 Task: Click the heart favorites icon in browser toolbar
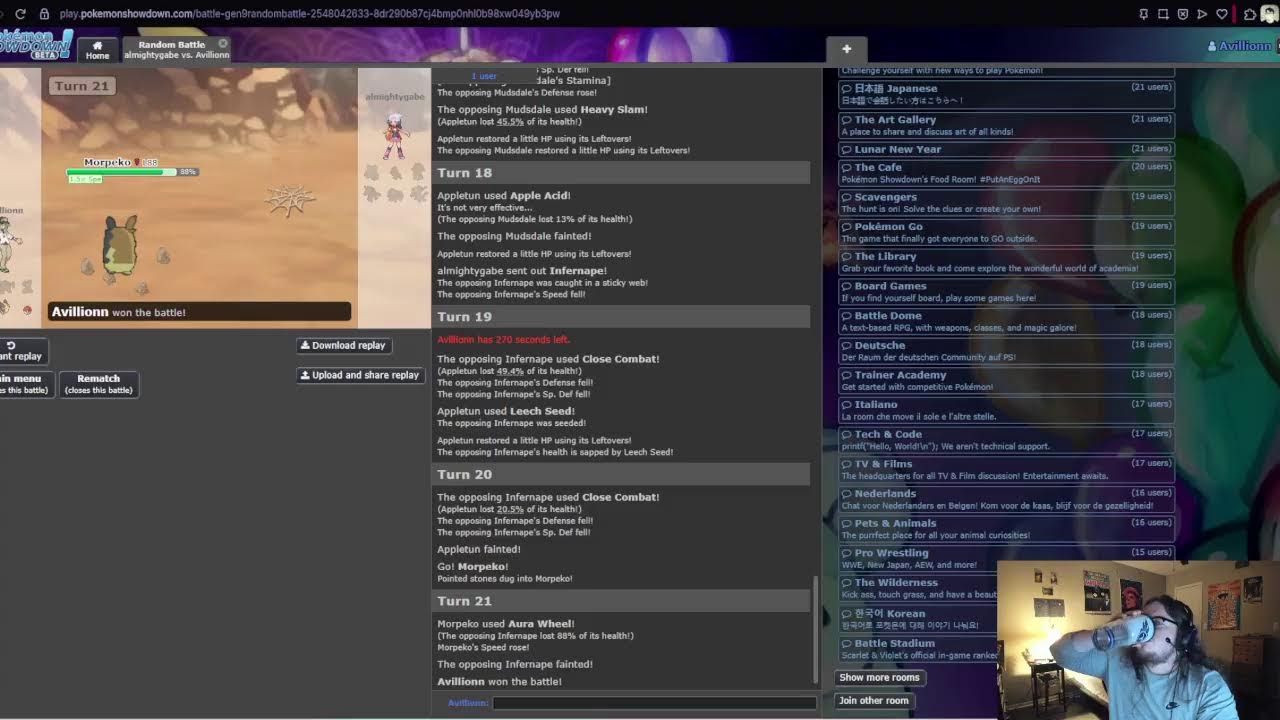coord(1221,14)
